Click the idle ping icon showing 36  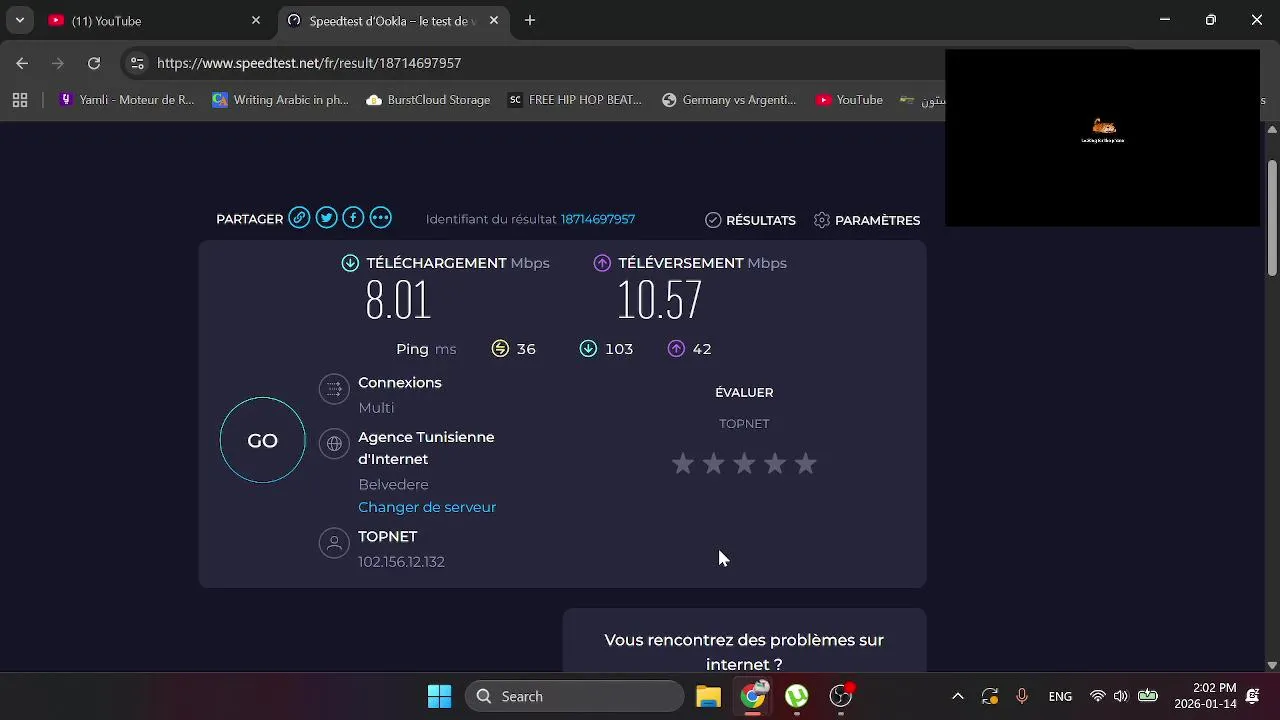pyautogui.click(x=500, y=348)
